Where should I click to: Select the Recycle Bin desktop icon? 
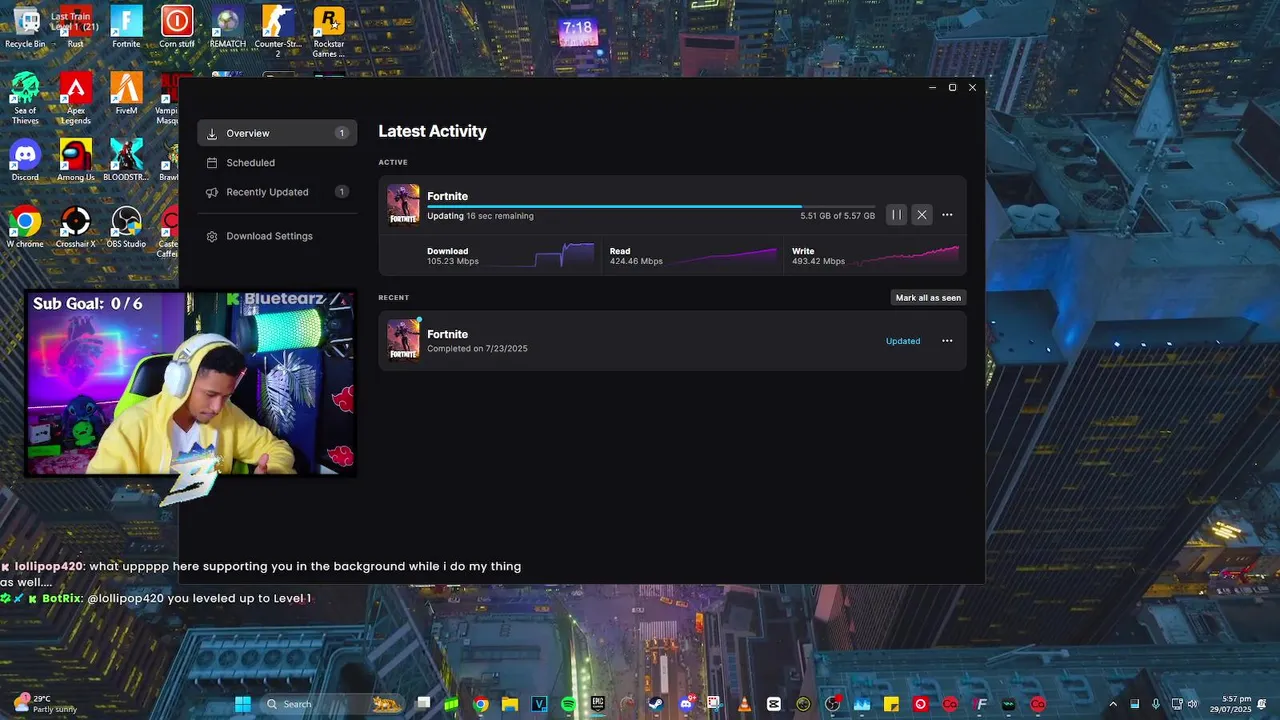tap(25, 27)
